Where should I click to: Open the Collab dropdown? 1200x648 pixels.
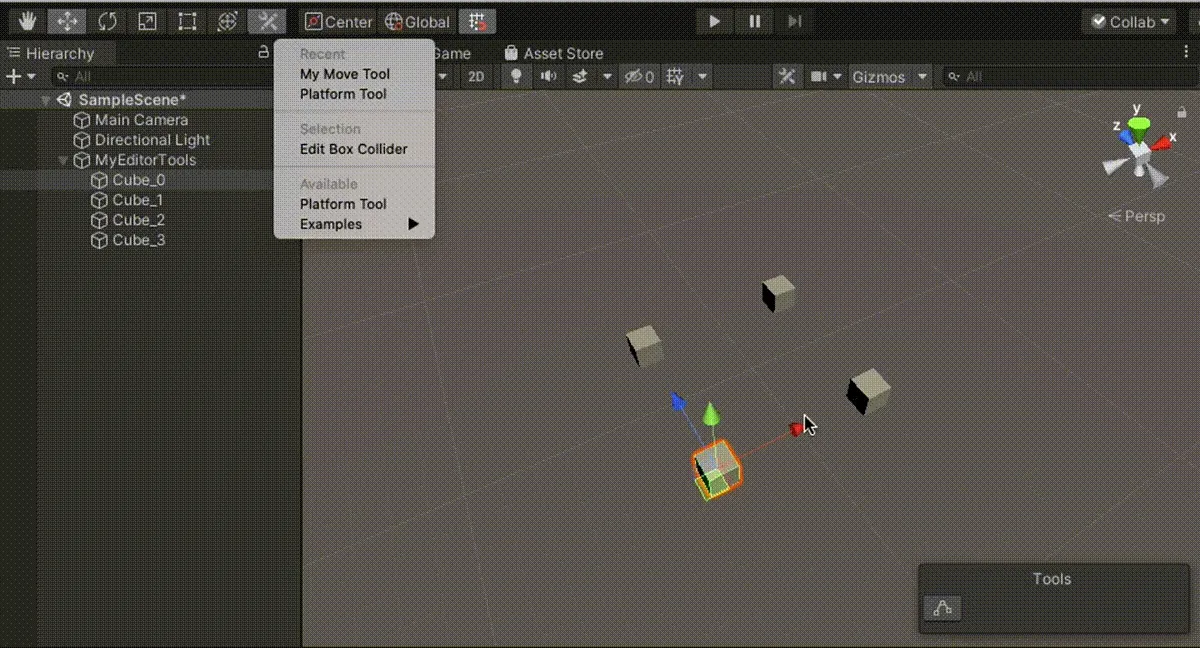[x=1131, y=22]
